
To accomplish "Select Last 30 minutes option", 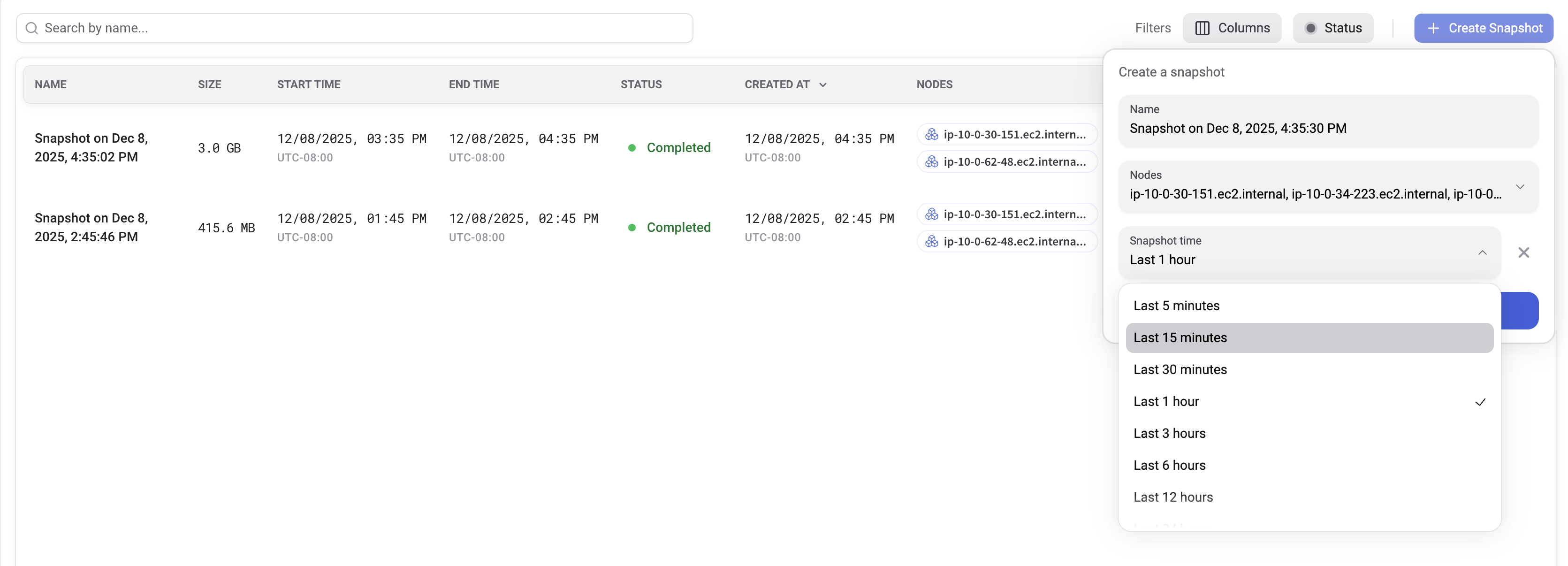I will [1180, 370].
